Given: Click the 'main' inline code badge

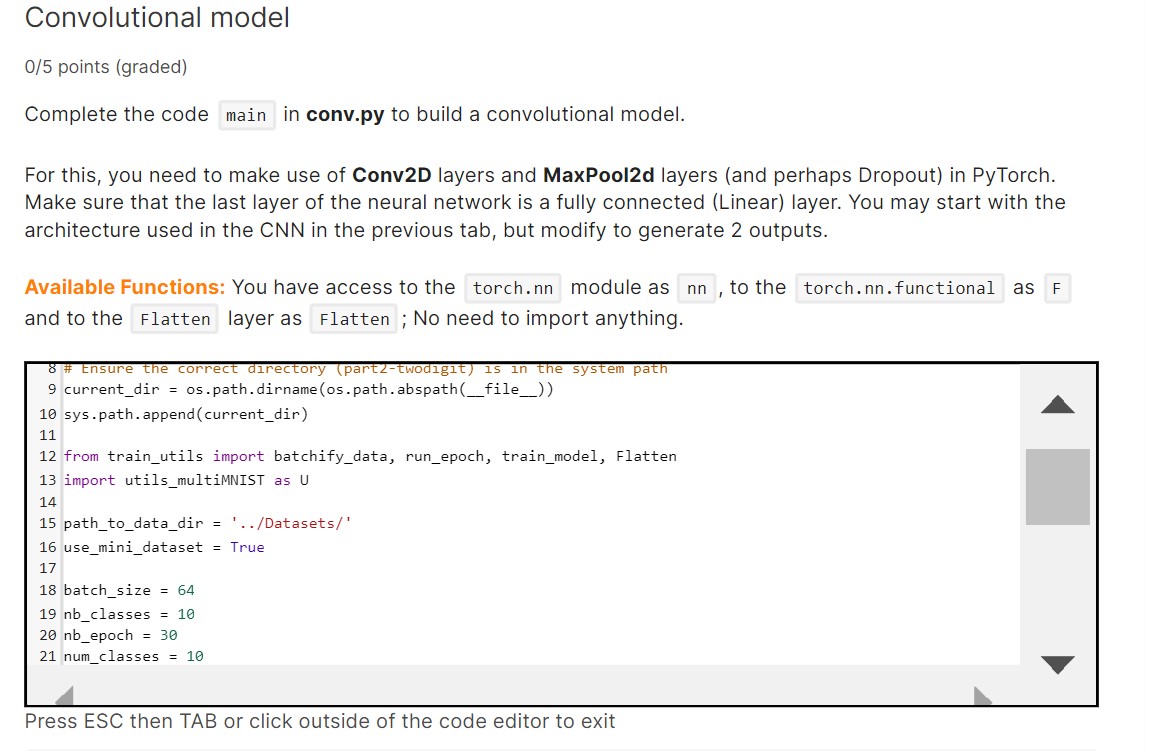Looking at the screenshot, I should (x=246, y=115).
